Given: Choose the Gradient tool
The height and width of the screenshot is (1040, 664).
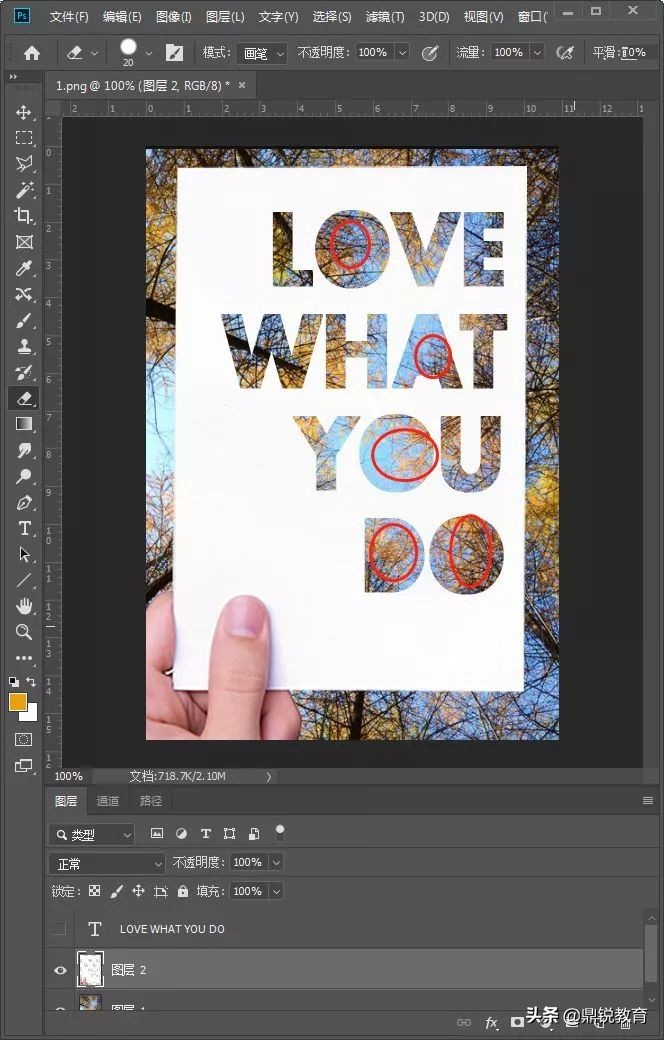Looking at the screenshot, I should click(24, 424).
